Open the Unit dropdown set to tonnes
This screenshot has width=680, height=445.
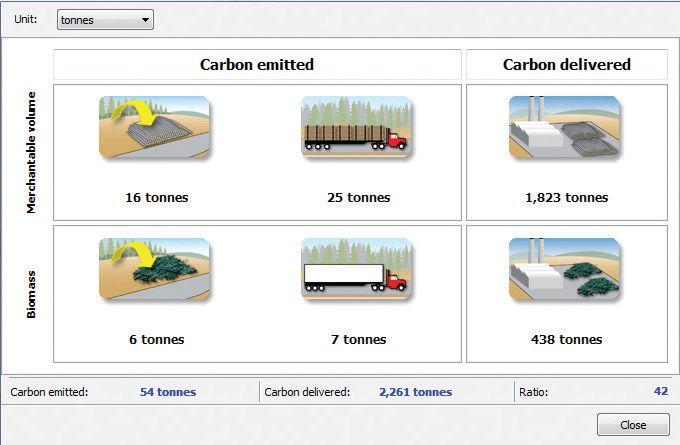(105, 19)
